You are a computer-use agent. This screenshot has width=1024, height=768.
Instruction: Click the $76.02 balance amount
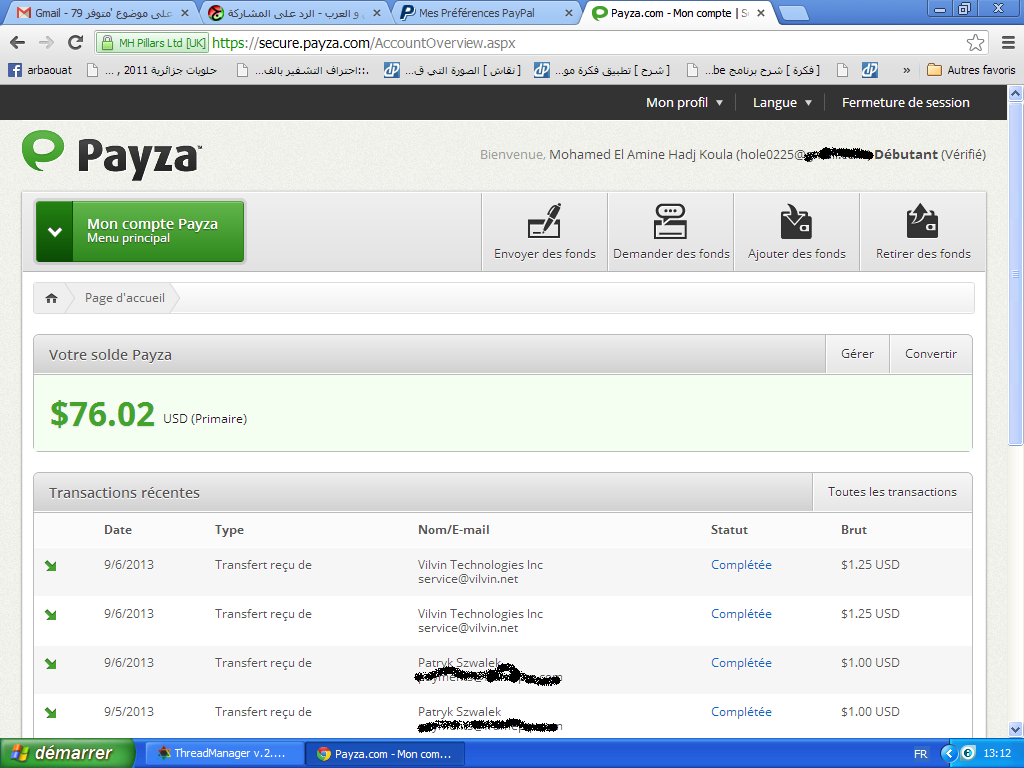[103, 414]
